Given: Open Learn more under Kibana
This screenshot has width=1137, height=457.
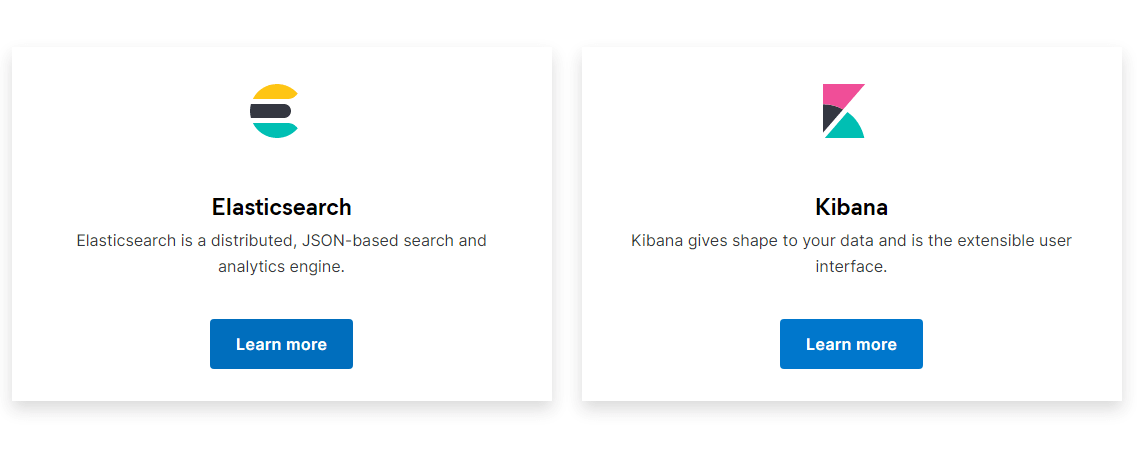Looking at the screenshot, I should pos(851,344).
